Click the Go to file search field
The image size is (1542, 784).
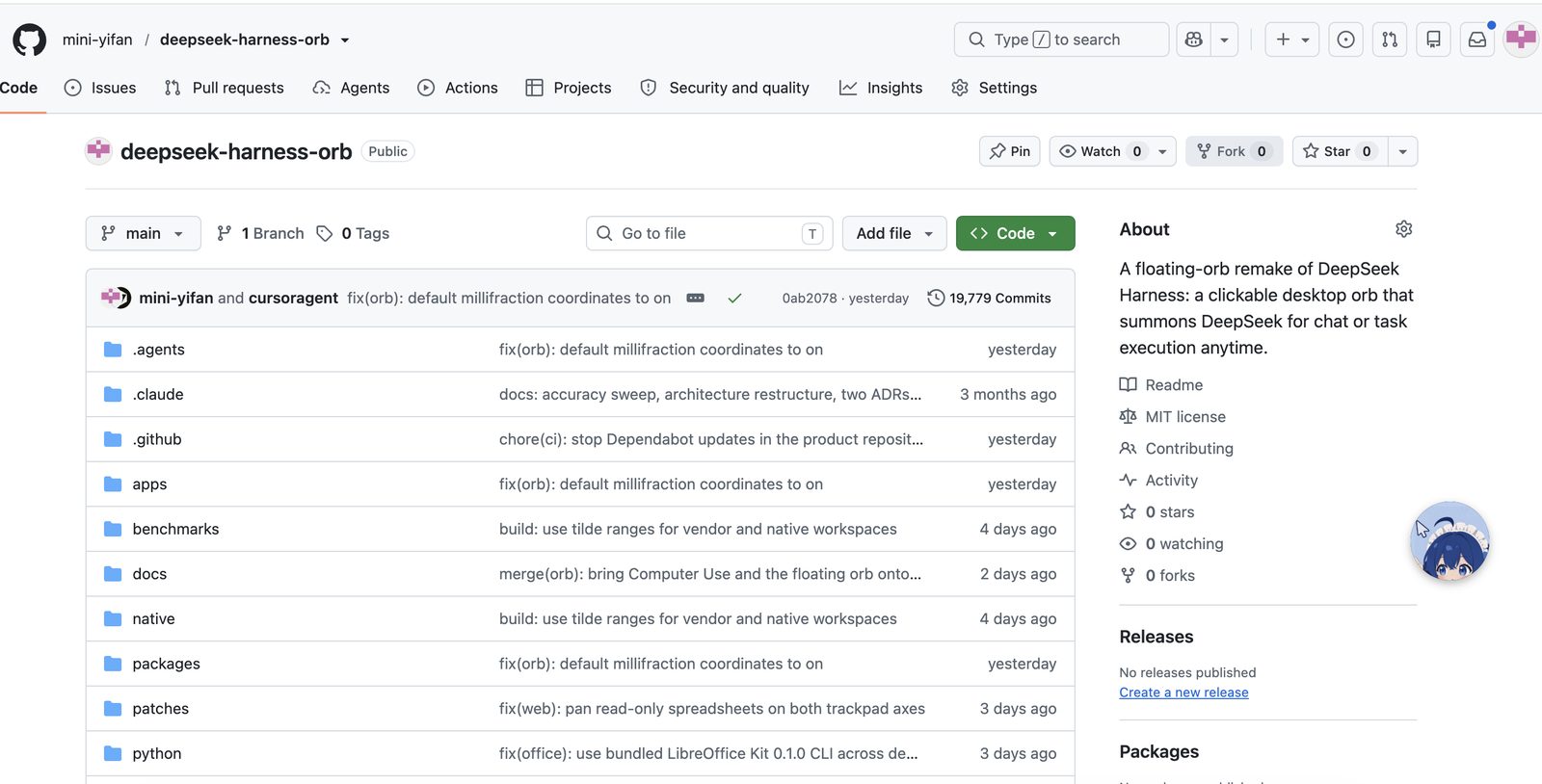pyautogui.click(x=710, y=233)
